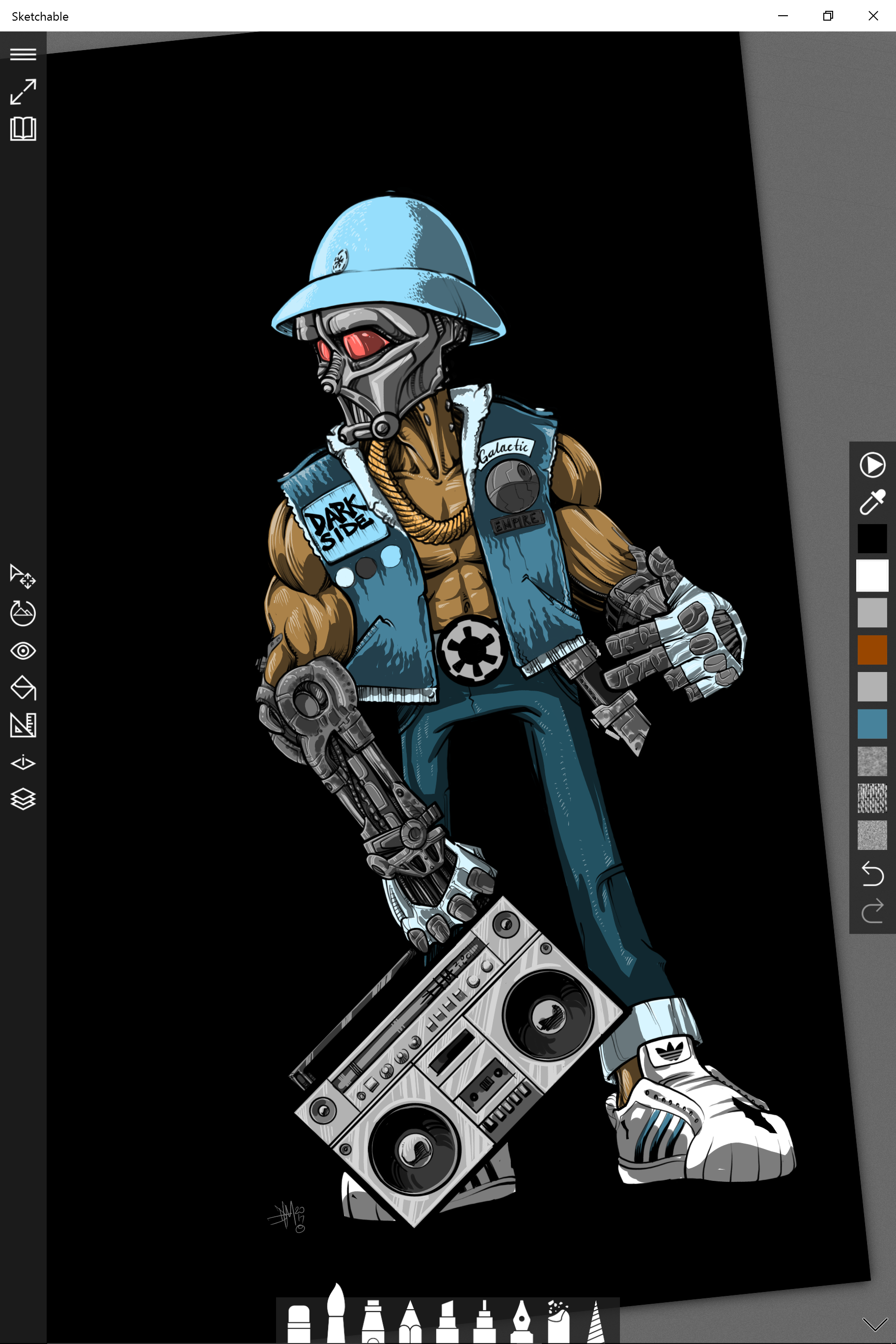Screen dimensions: 896x1344
Task: Open the import image tool
Action: tap(23, 613)
